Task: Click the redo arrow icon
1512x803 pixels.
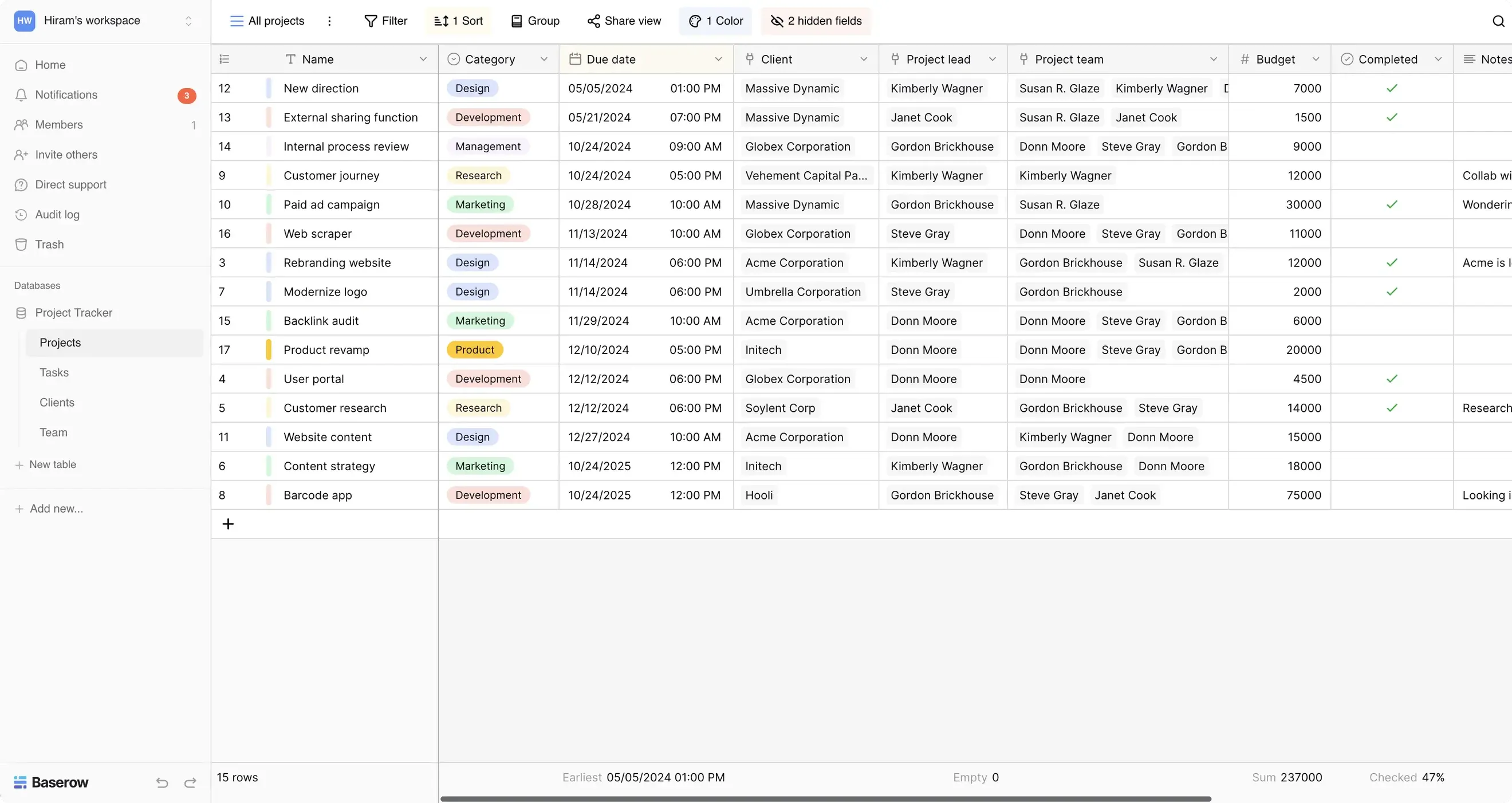Action: click(x=190, y=782)
